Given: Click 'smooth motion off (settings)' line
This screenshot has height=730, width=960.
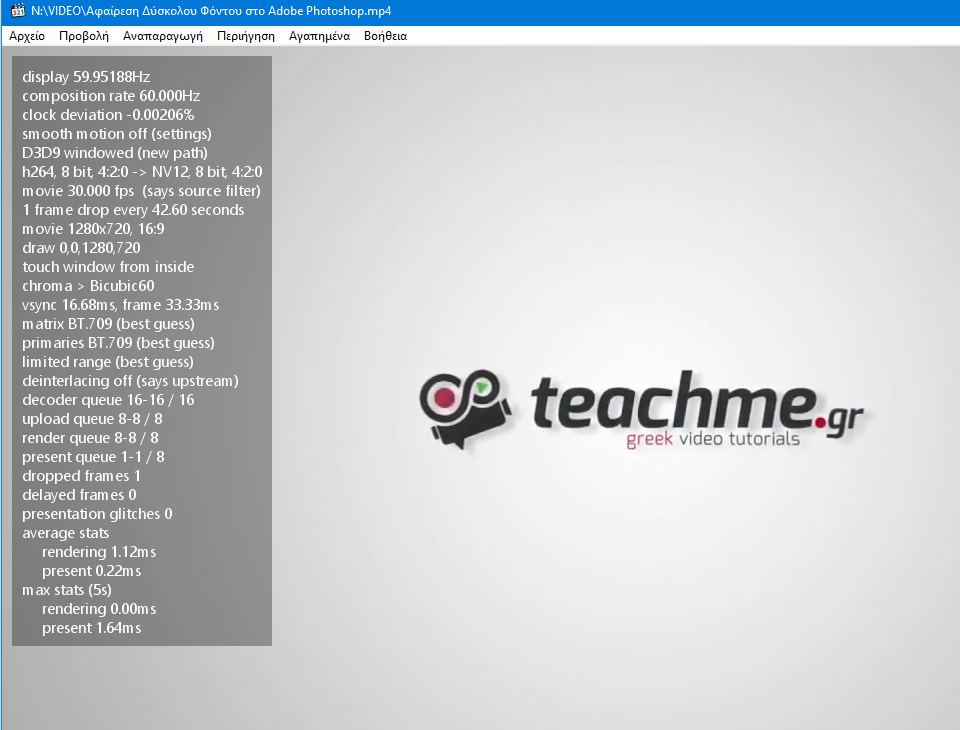Looking at the screenshot, I should tap(117, 134).
